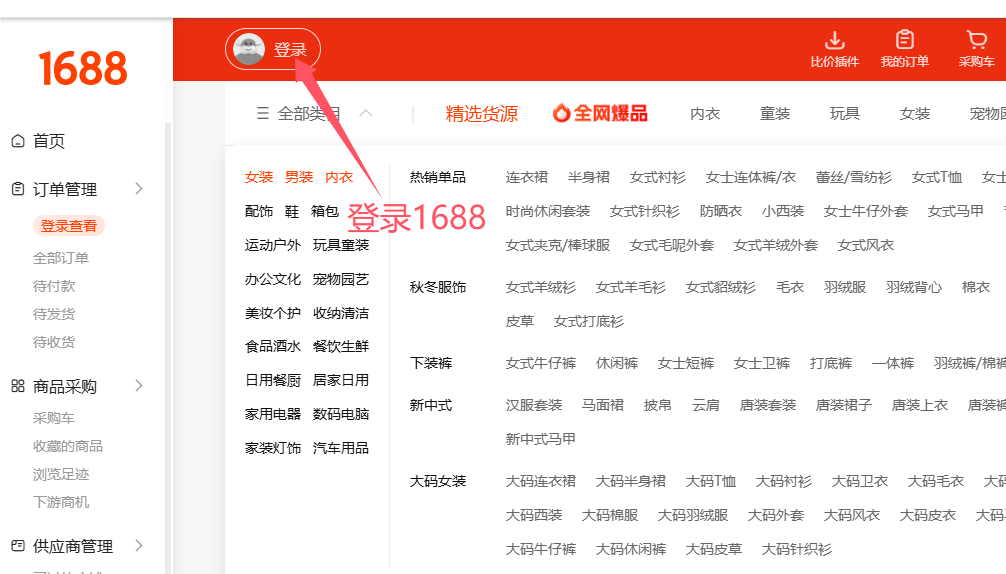Select 玩具童装 category

pyautogui.click(x=341, y=245)
